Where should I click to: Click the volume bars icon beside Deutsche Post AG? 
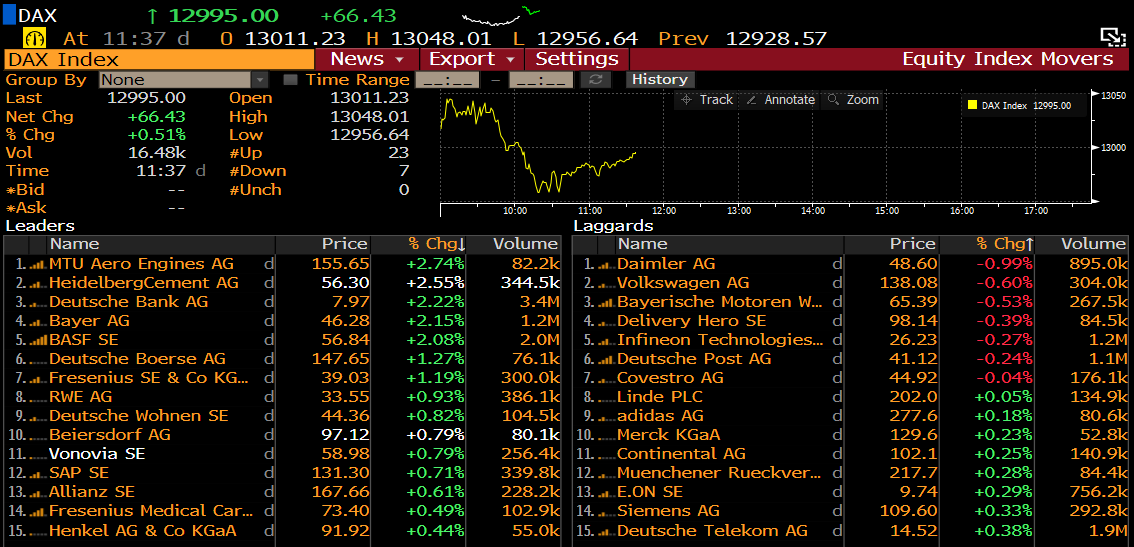[x=605, y=360]
